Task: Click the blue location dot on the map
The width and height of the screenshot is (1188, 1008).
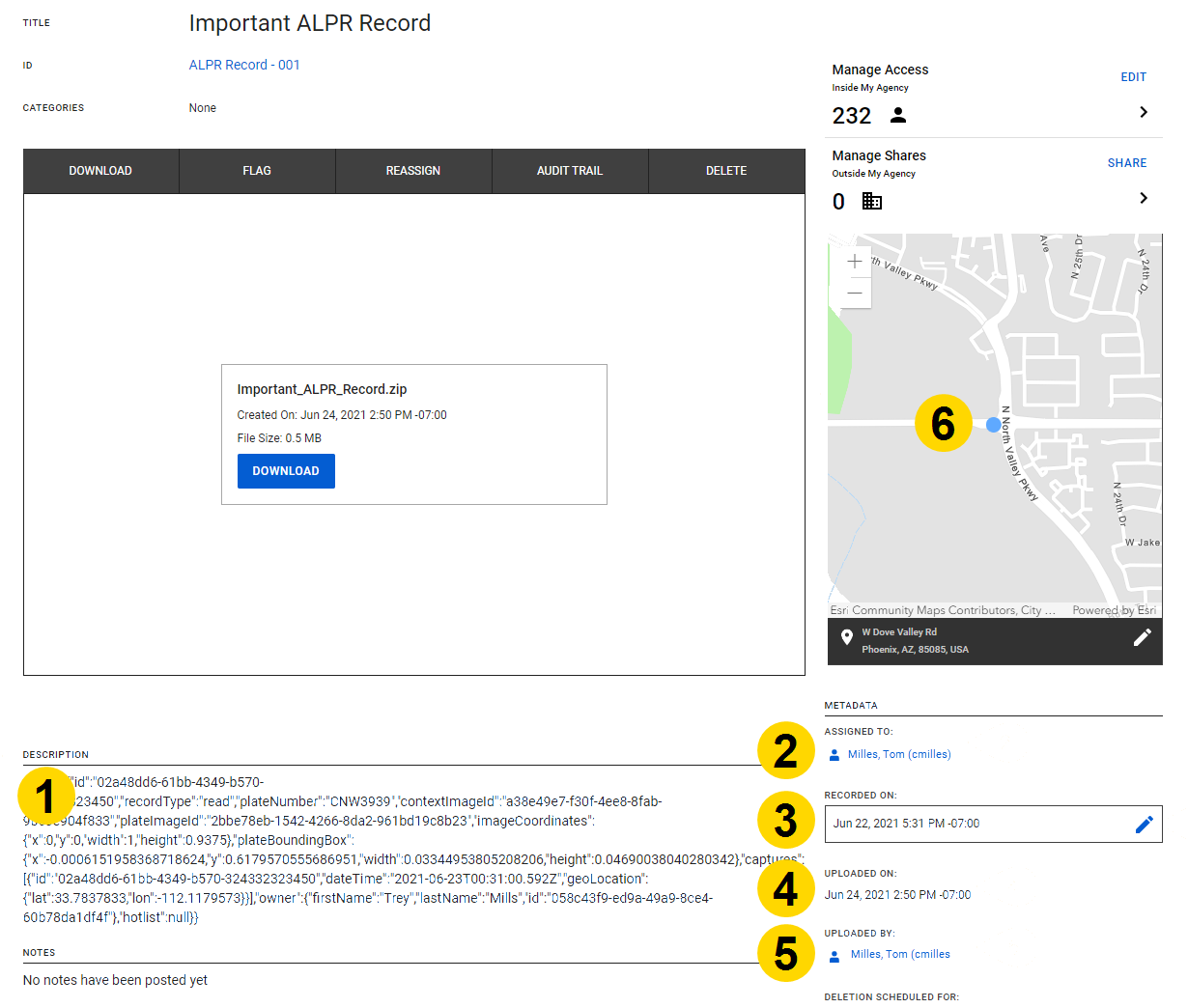Action: point(992,425)
